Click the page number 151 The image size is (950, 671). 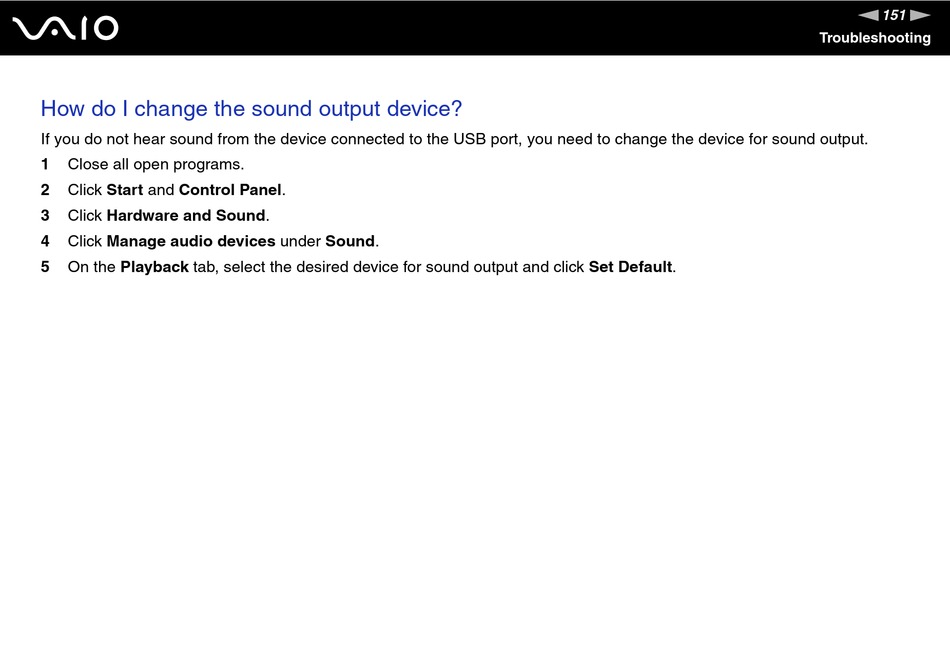point(894,15)
